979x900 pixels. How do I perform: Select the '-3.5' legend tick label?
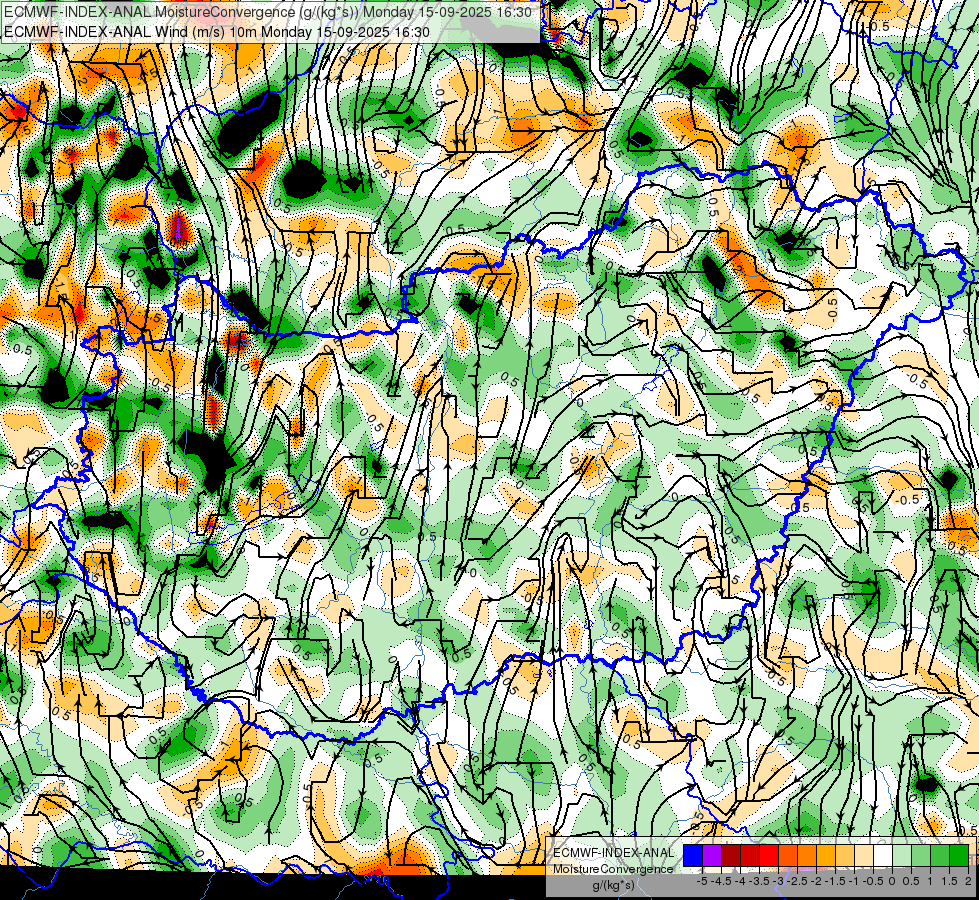click(x=759, y=881)
